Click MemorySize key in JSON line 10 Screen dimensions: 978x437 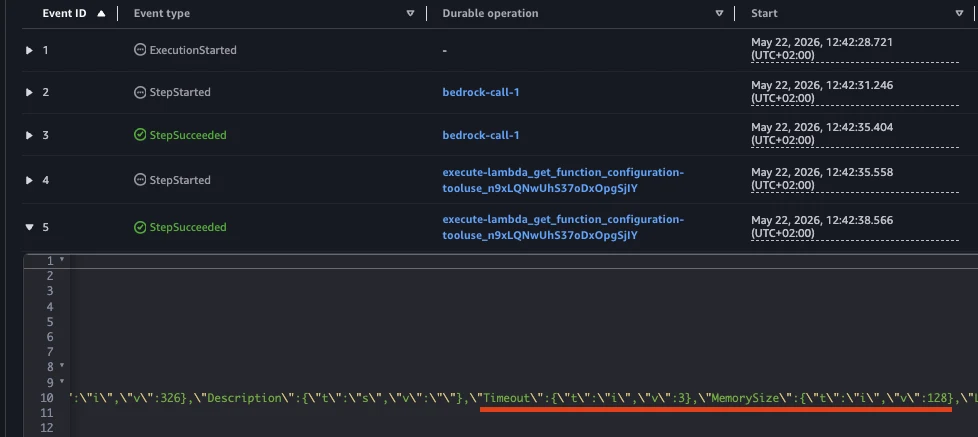tap(745, 398)
